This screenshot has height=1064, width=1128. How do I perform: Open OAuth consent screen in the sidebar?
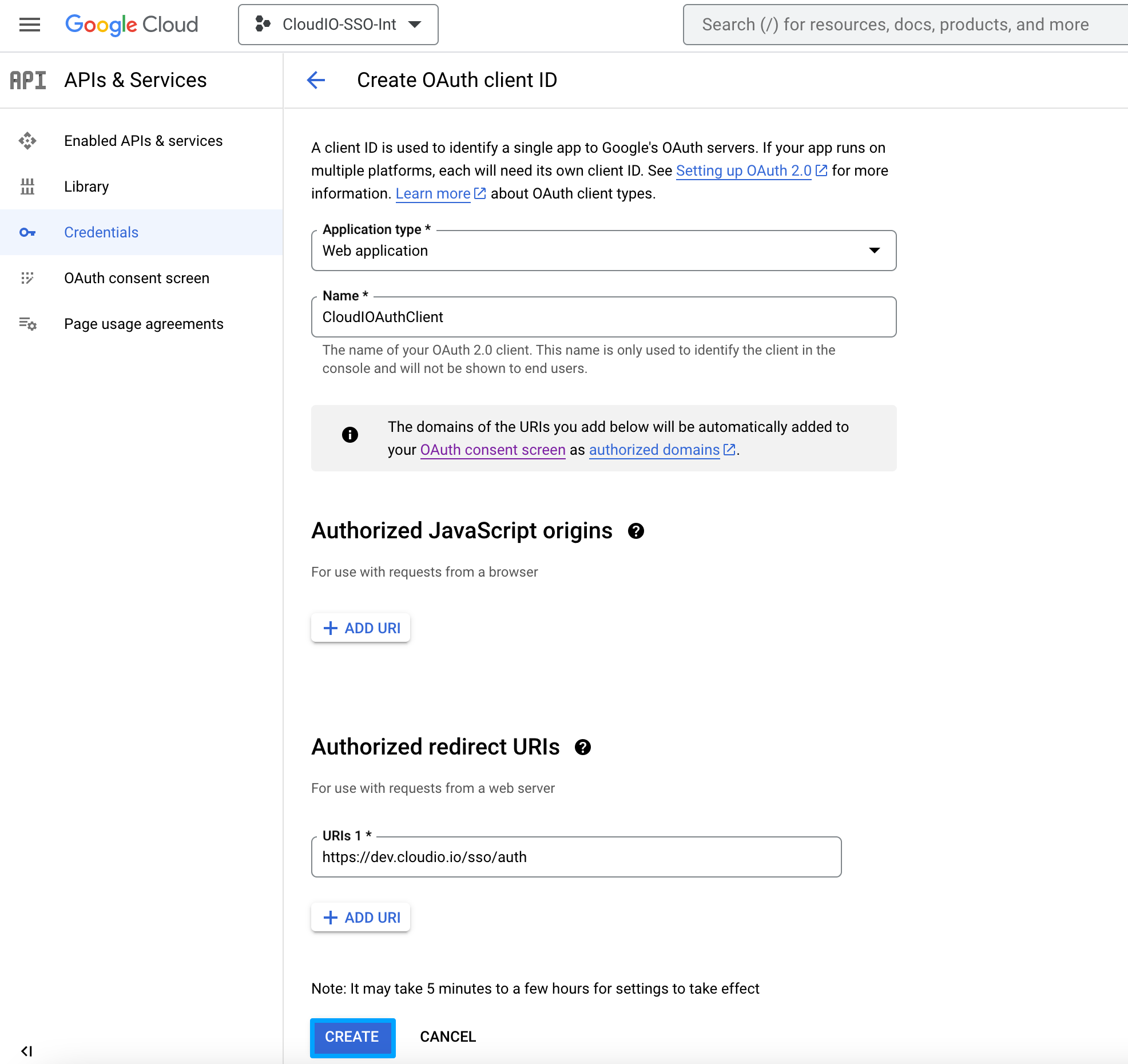point(137,278)
